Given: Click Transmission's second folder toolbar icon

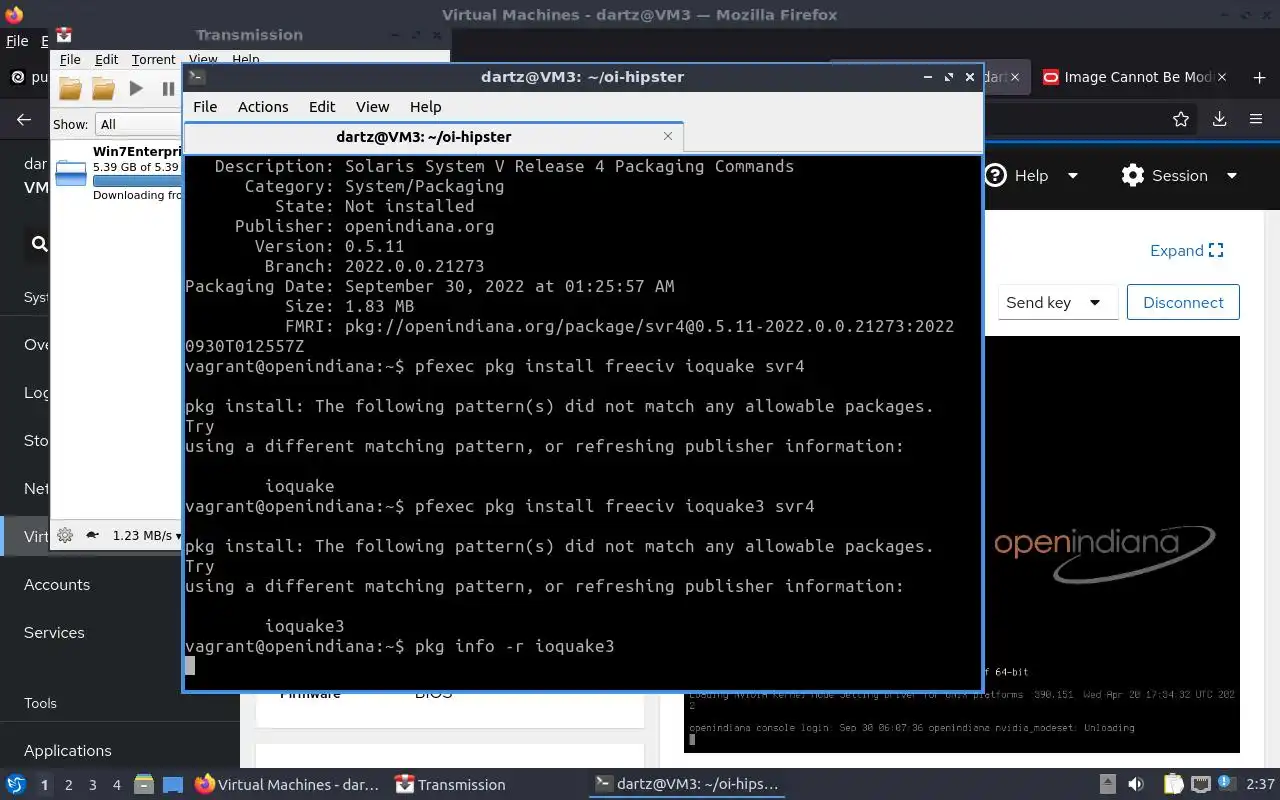Looking at the screenshot, I should (103, 89).
